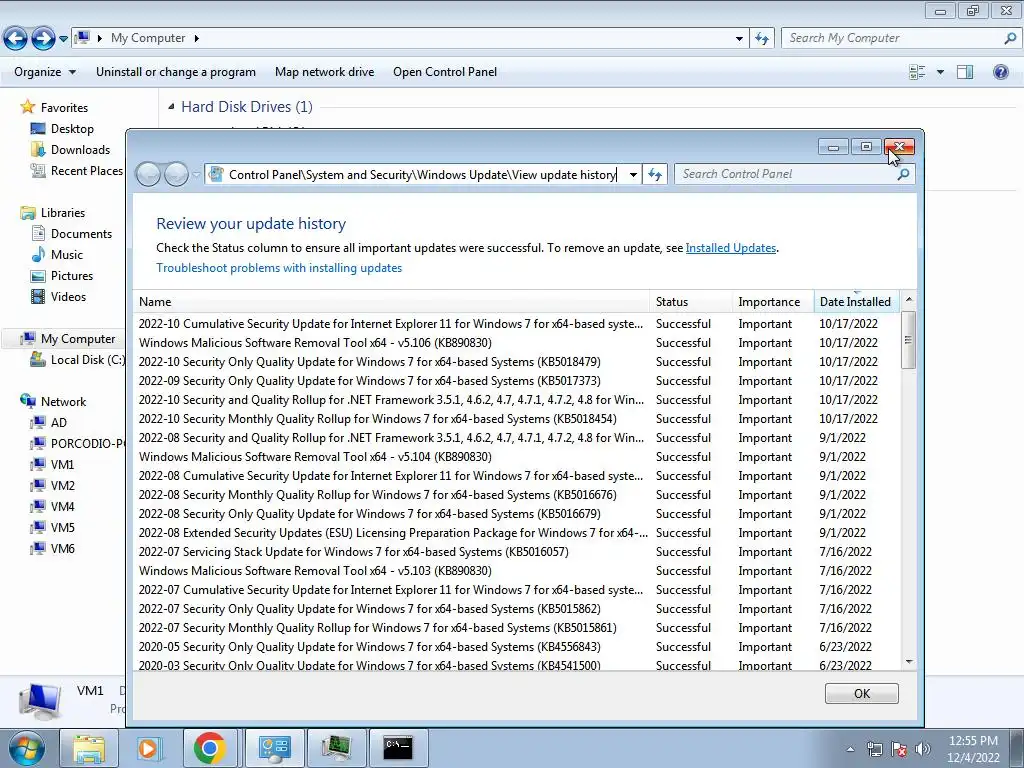The height and width of the screenshot is (768, 1024).
Task: Open VM2 under Network
Action: [63, 485]
